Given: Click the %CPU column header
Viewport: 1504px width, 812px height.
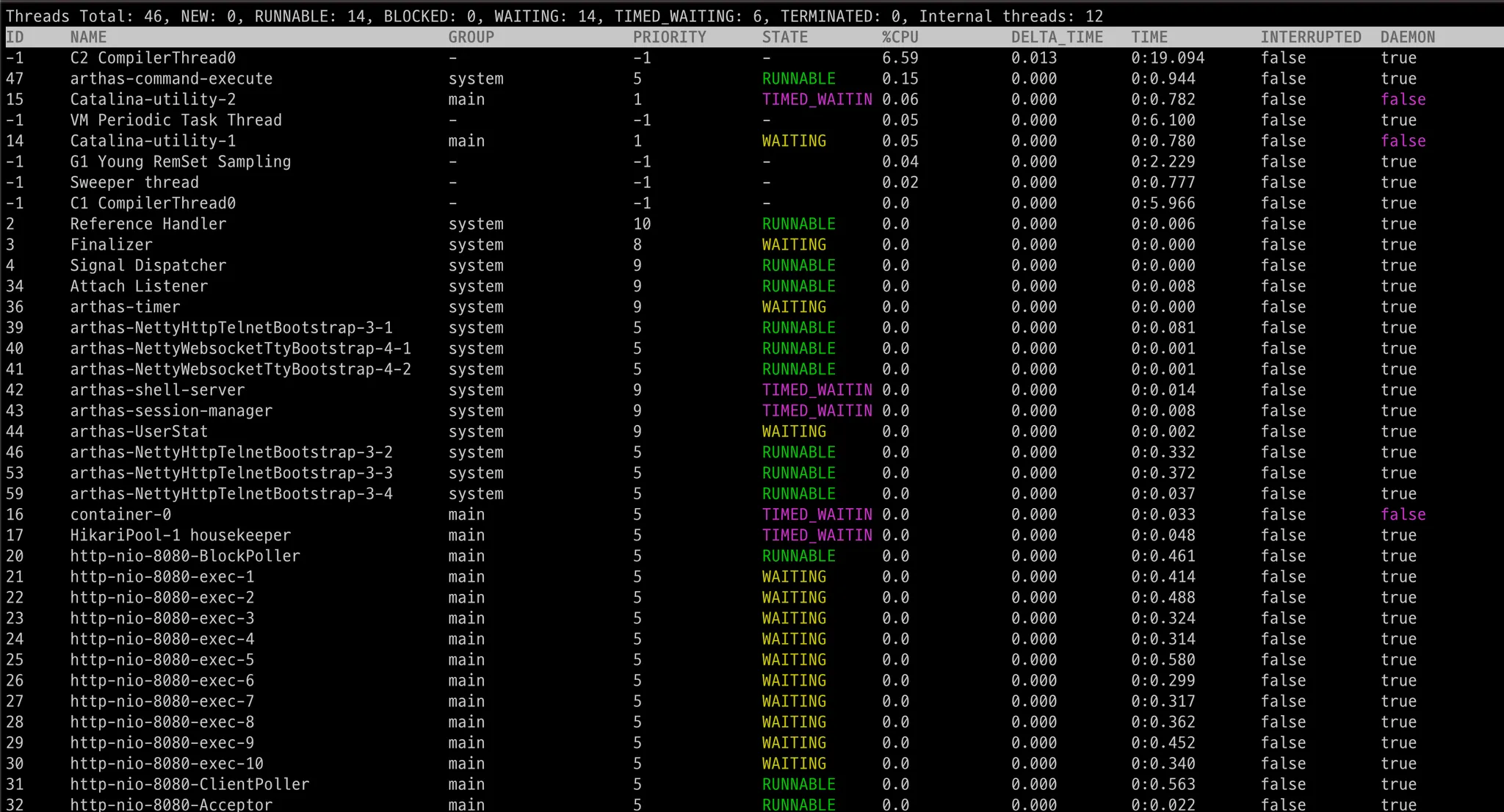Looking at the screenshot, I should (x=900, y=37).
